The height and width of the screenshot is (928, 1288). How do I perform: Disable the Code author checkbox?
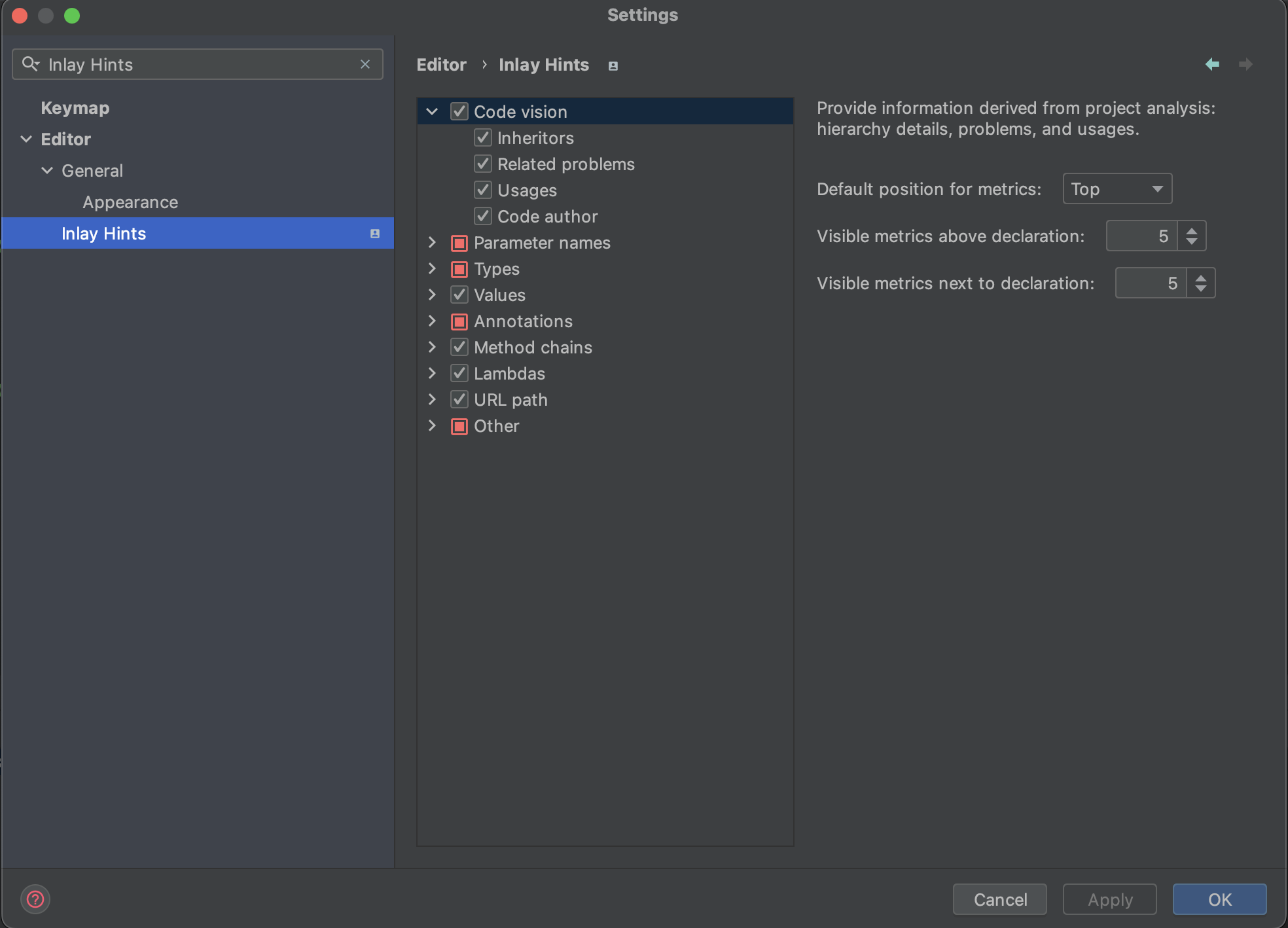click(x=483, y=217)
